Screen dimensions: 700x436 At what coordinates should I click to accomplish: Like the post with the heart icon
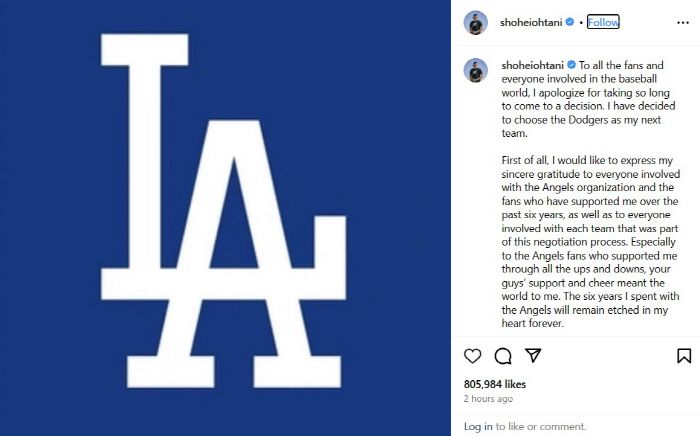tap(473, 355)
